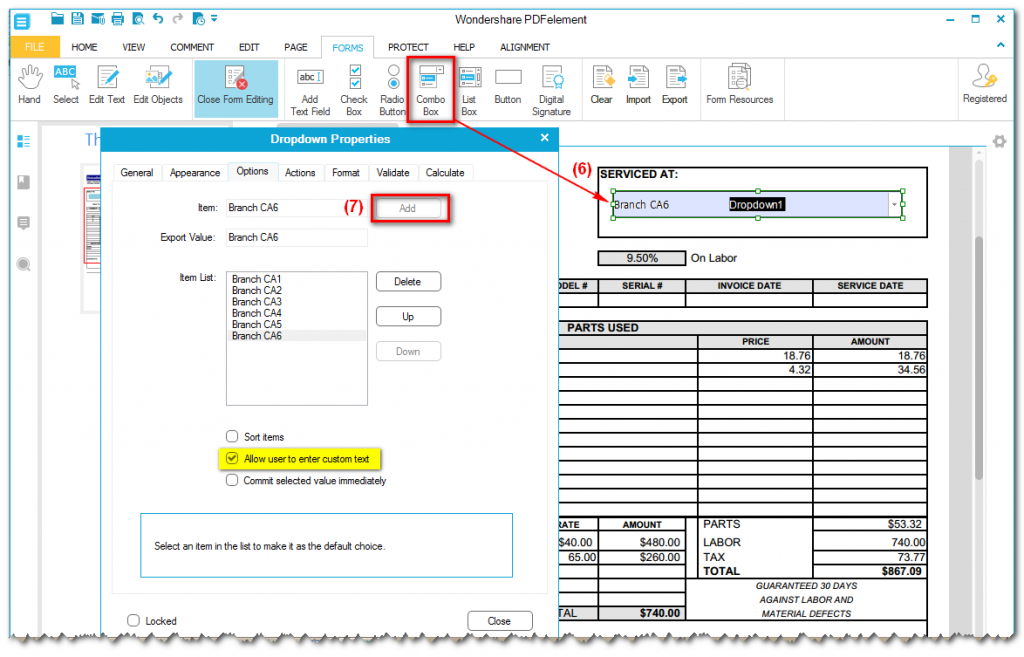This screenshot has height=657, width=1024.
Task: Click the Add button for Branch CA6
Action: point(409,208)
